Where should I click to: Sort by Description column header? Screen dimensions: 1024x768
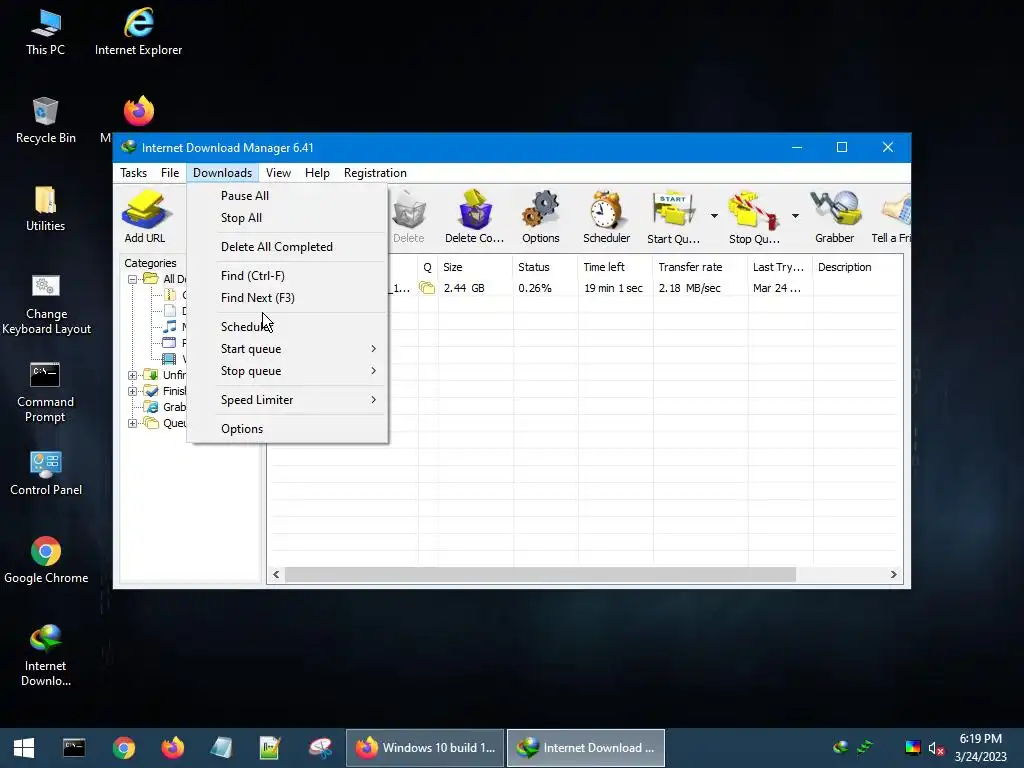click(857, 267)
